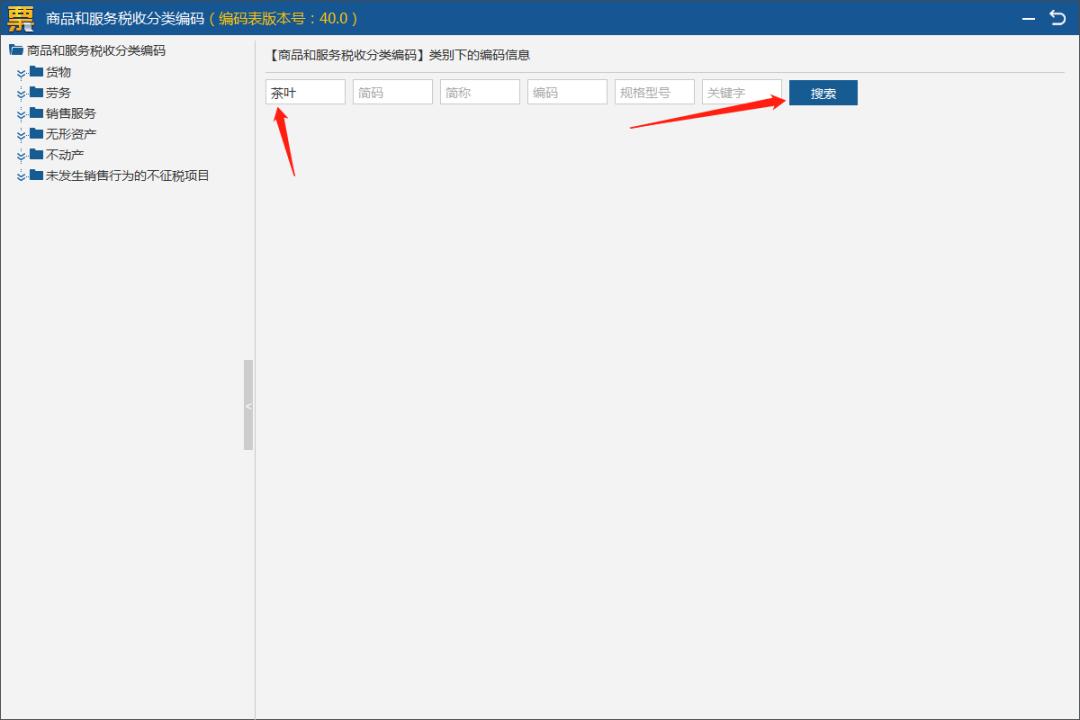Select the 不动产 tree item

pyautogui.click(x=65, y=154)
